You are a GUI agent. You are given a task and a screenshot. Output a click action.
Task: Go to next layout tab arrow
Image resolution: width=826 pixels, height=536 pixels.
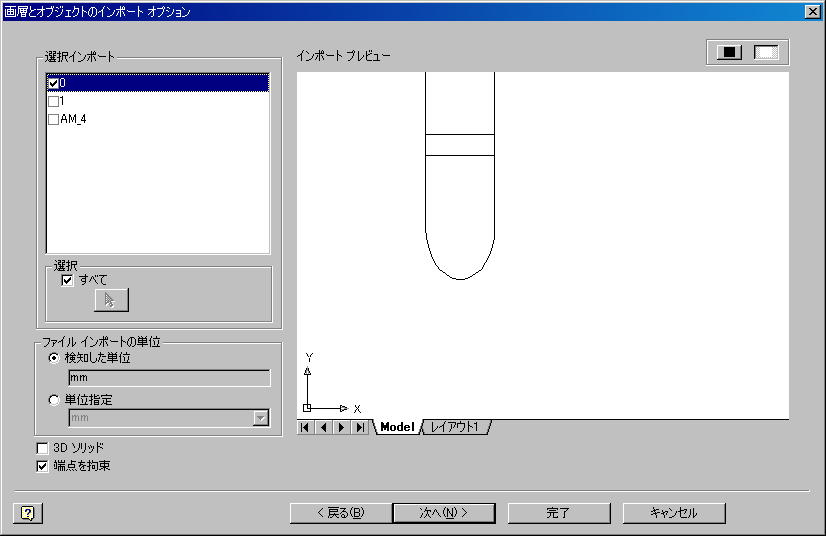pos(342,427)
